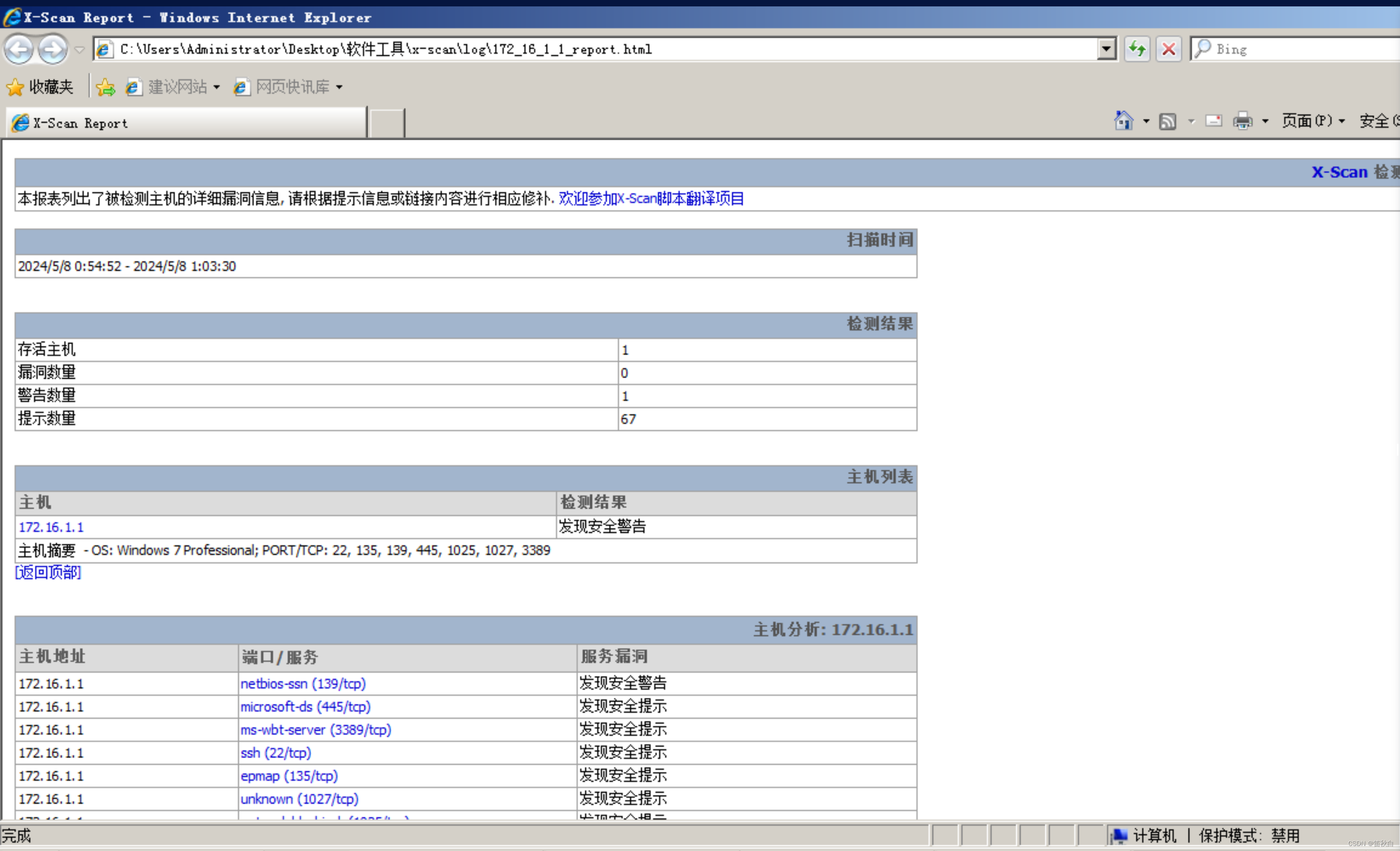The width and height of the screenshot is (1400, 851).
Task: Click the green Refresh page icon
Action: click(1137, 49)
